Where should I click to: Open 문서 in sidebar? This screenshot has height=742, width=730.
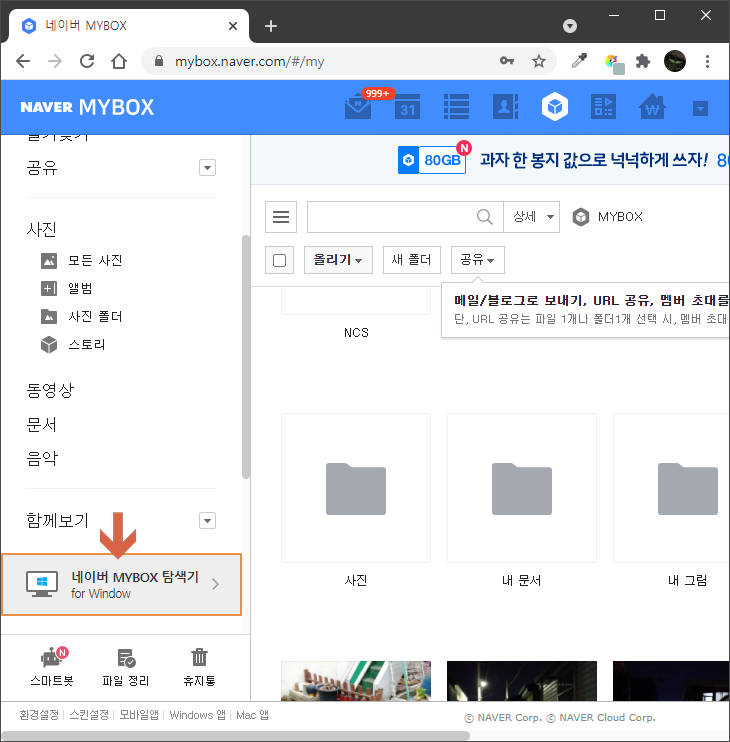[42, 424]
